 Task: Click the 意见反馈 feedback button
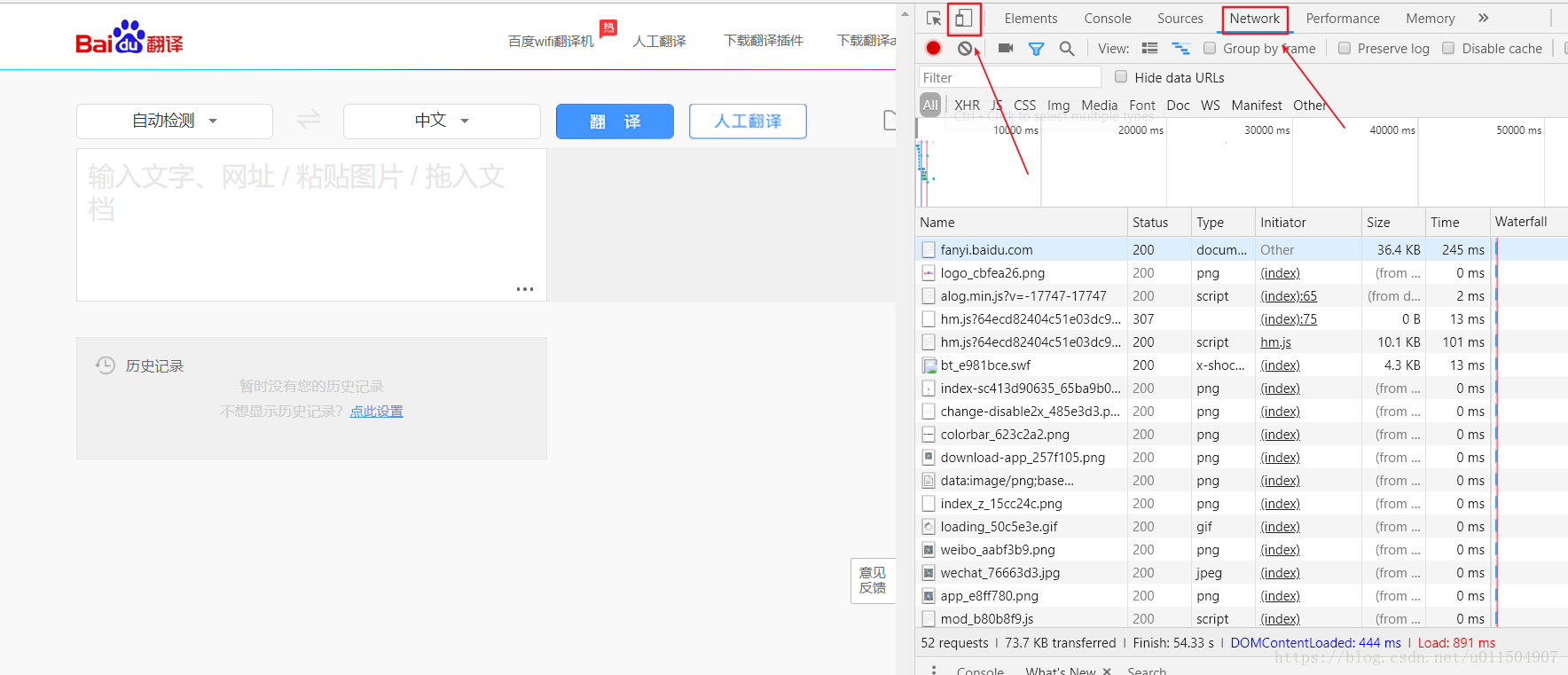click(873, 580)
